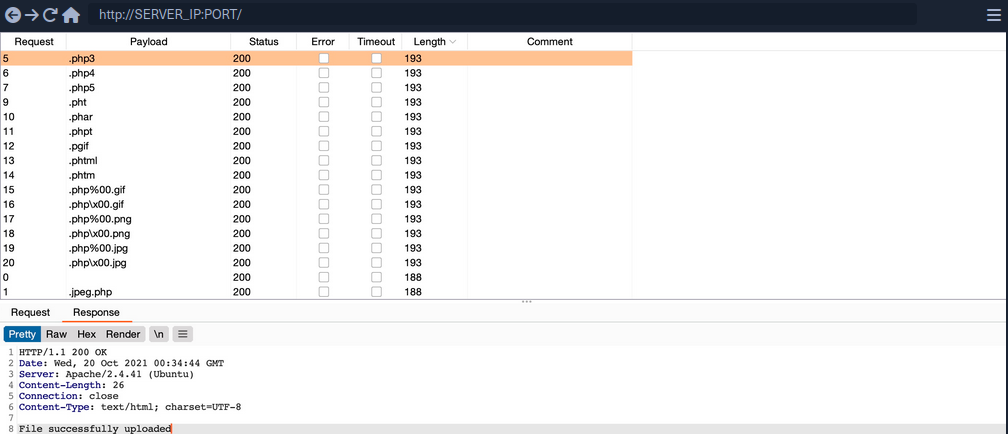Toggle Error checkbox on .jpeg.php row
The width and height of the screenshot is (1008, 434).
pyautogui.click(x=323, y=292)
